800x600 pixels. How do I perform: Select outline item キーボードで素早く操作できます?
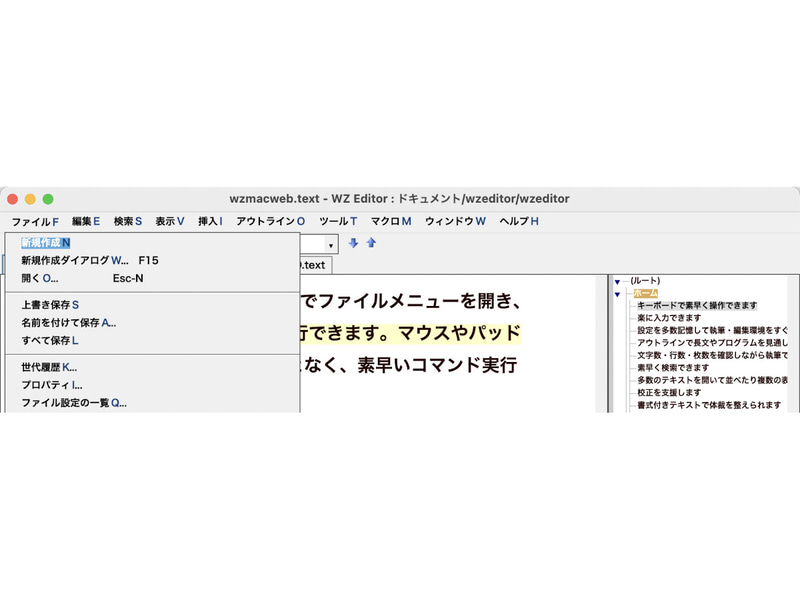click(697, 306)
